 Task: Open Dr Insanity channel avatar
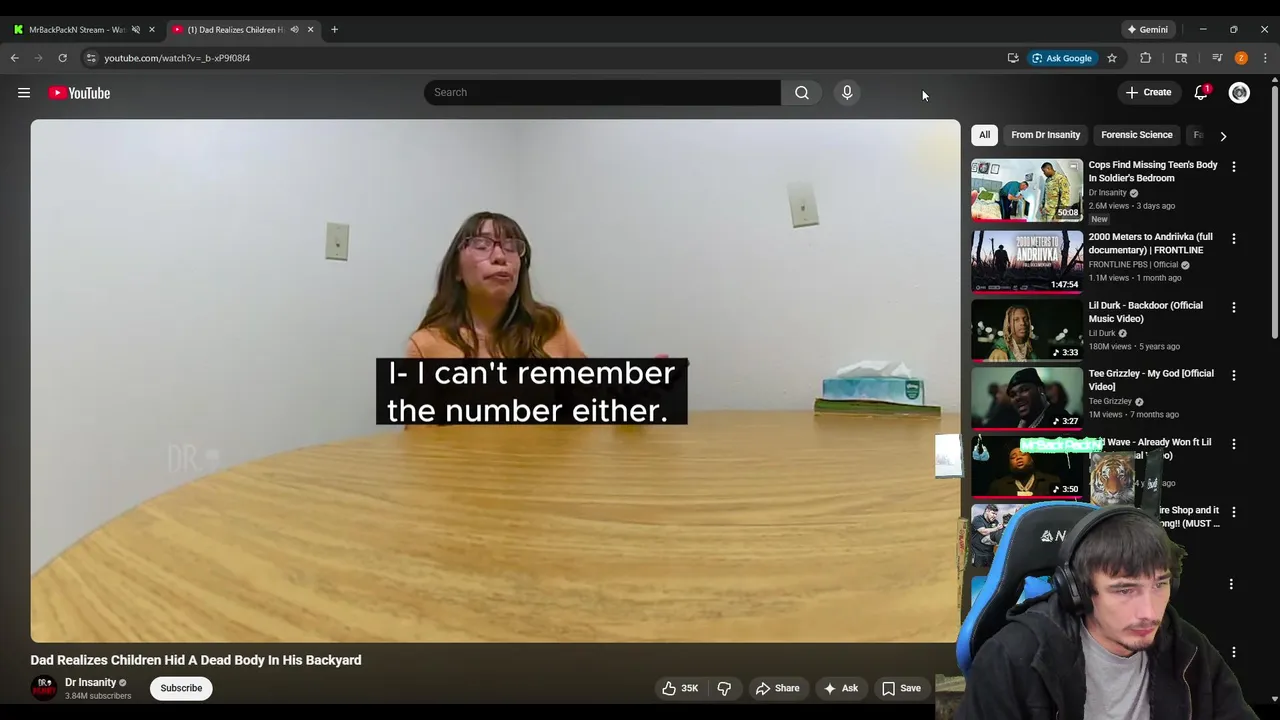43,688
